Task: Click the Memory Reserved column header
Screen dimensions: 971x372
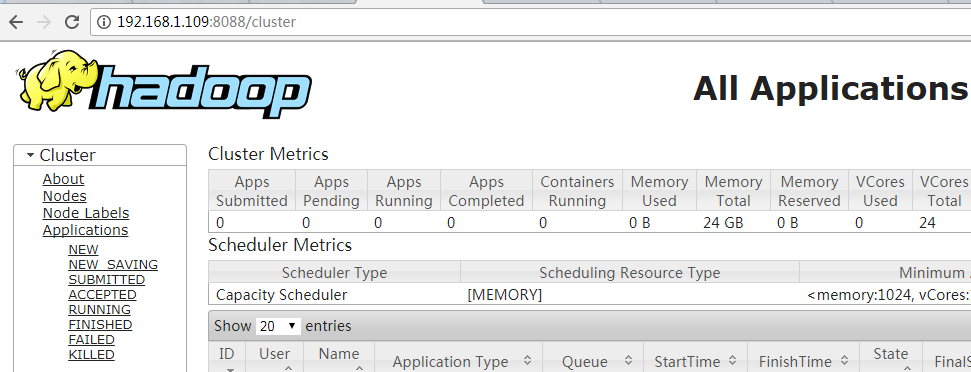Action: (x=809, y=191)
